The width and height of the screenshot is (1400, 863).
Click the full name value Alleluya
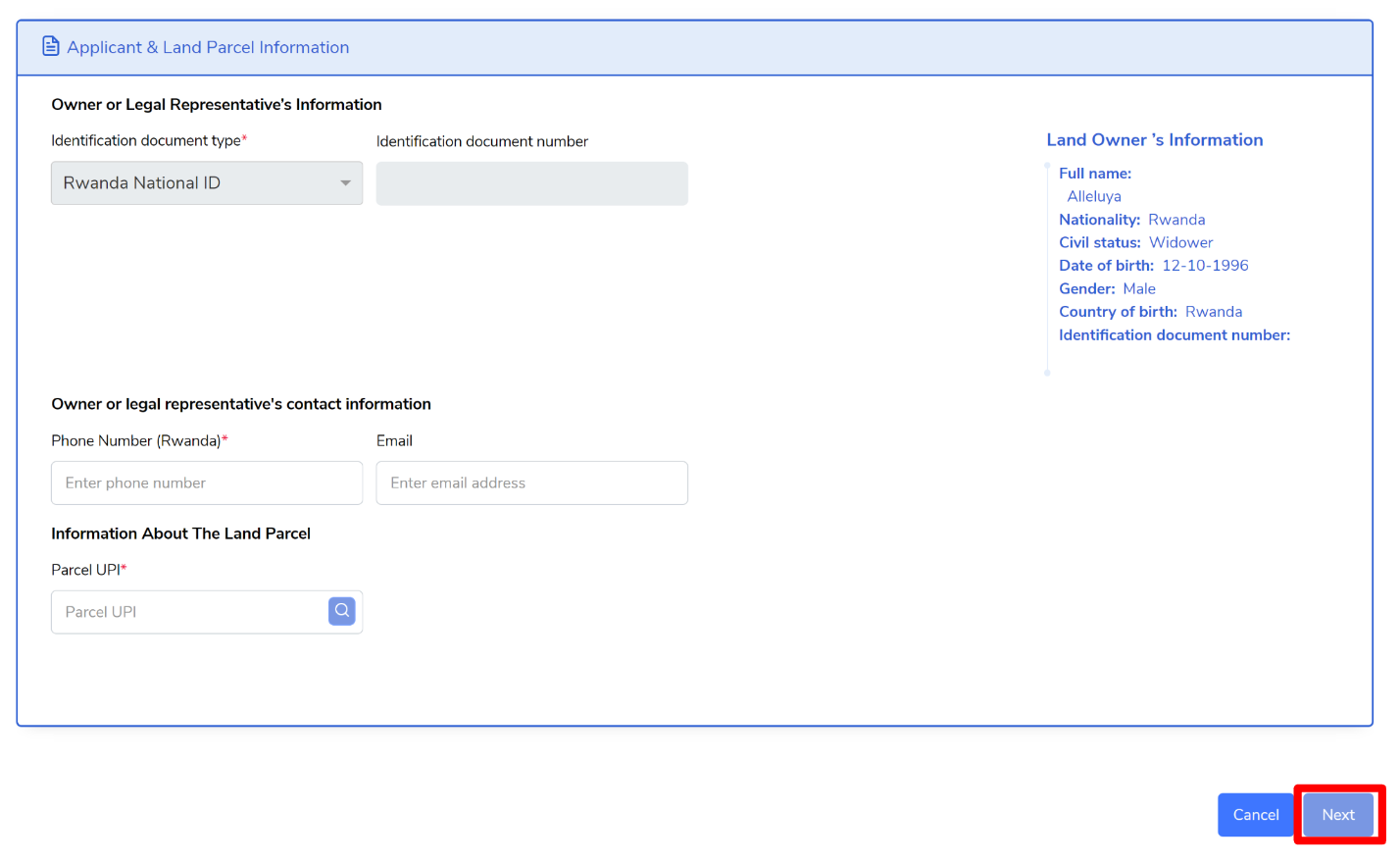coord(1094,196)
